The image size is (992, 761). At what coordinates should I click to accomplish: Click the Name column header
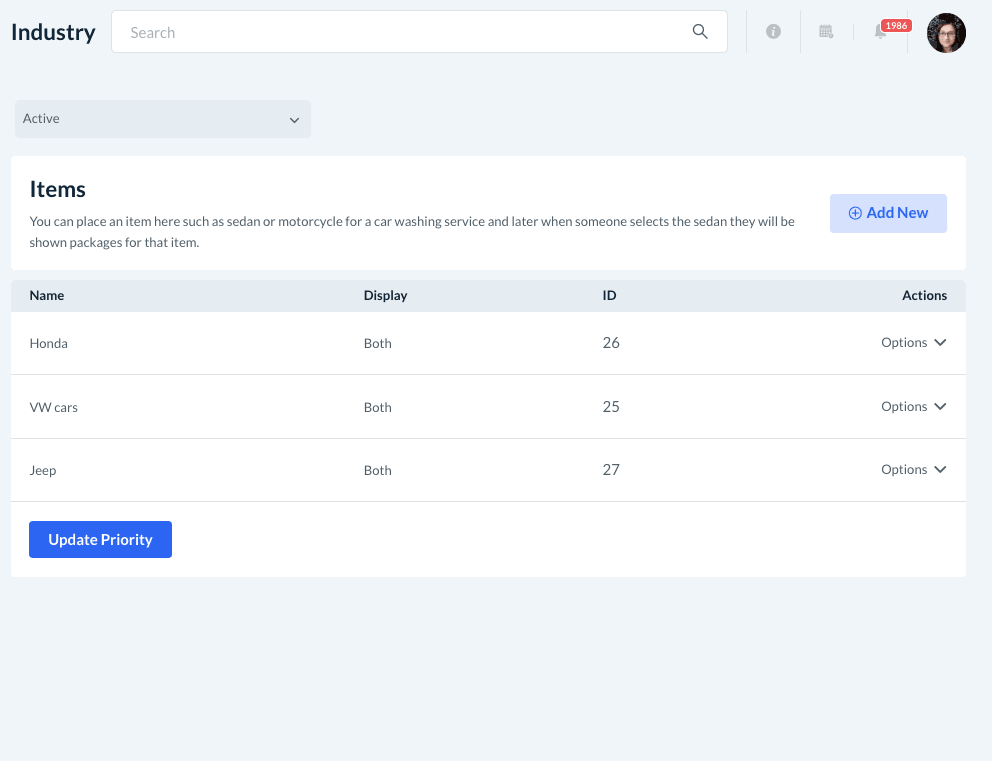[47, 296]
